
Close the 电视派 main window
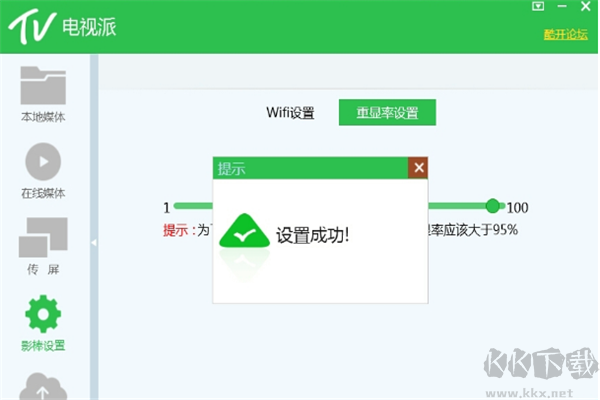(x=585, y=6)
